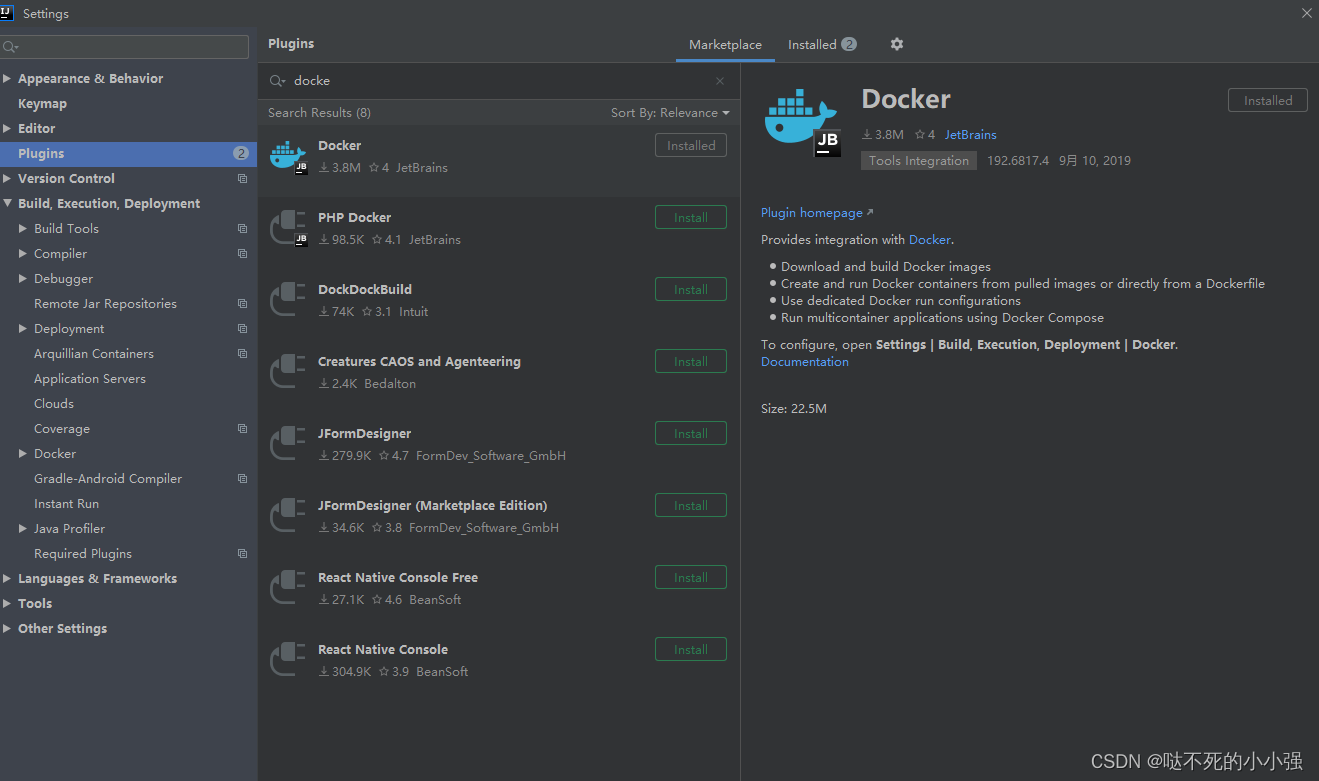This screenshot has height=781, width=1319.
Task: Click the React Native Console plugin icon
Action: click(x=288, y=661)
